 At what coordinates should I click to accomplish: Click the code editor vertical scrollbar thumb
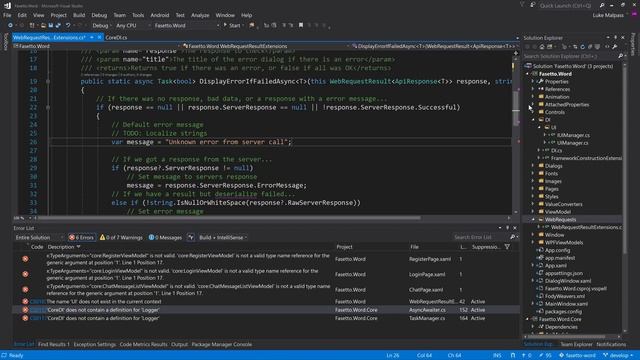516,108
